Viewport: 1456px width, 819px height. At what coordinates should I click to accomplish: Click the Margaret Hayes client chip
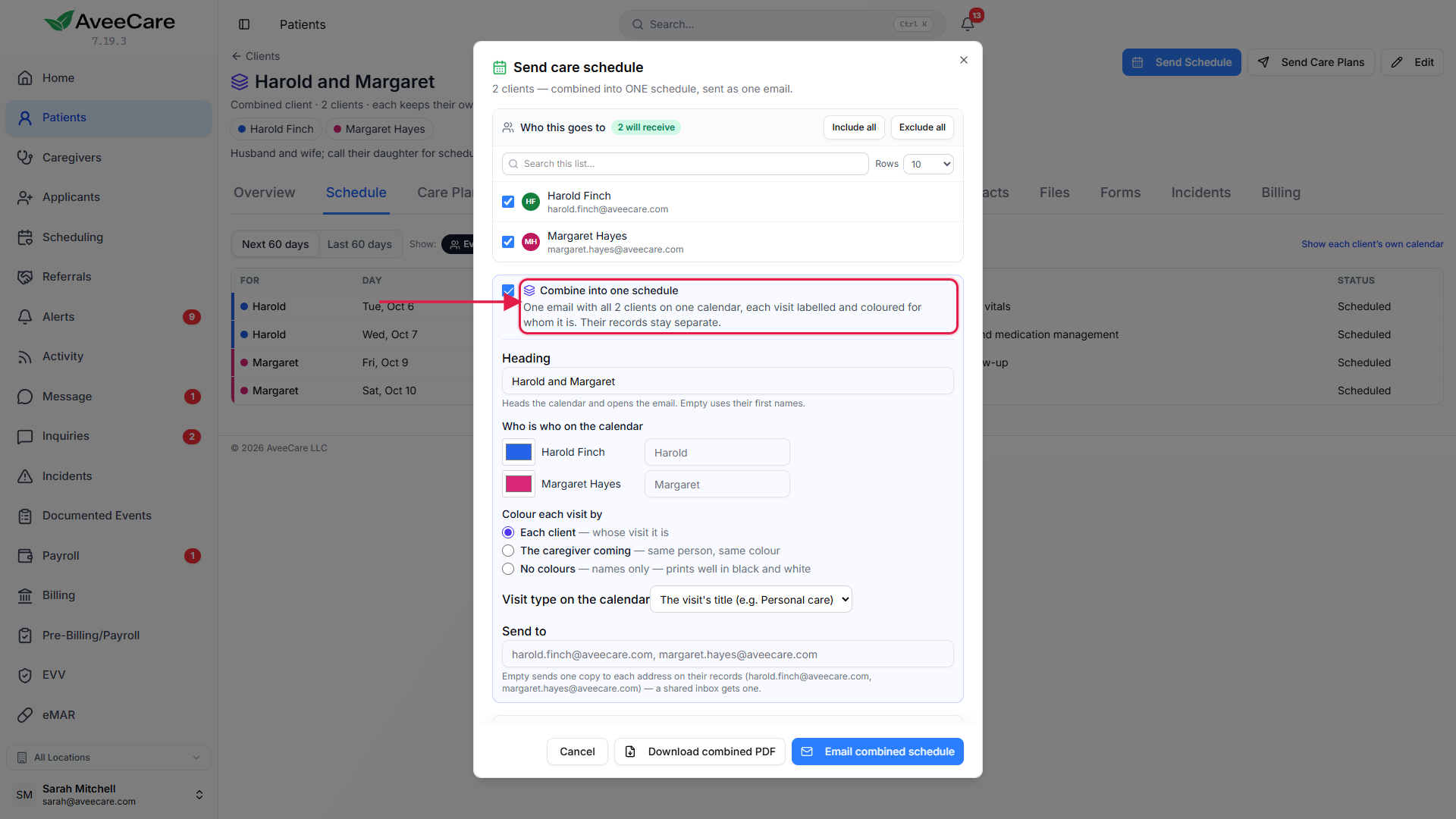(x=379, y=129)
